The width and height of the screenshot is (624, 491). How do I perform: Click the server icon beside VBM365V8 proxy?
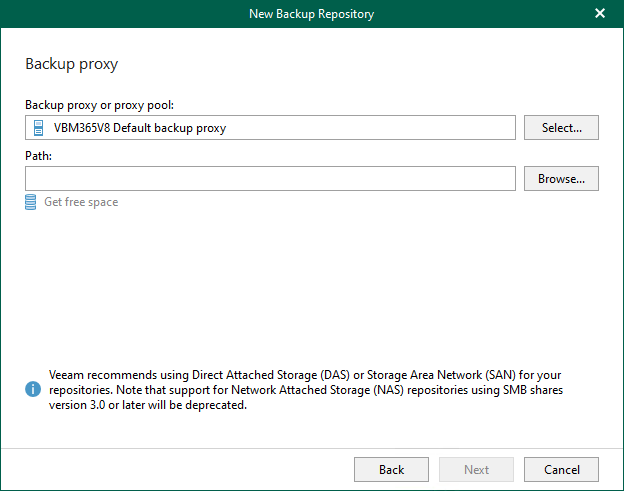(x=39, y=128)
